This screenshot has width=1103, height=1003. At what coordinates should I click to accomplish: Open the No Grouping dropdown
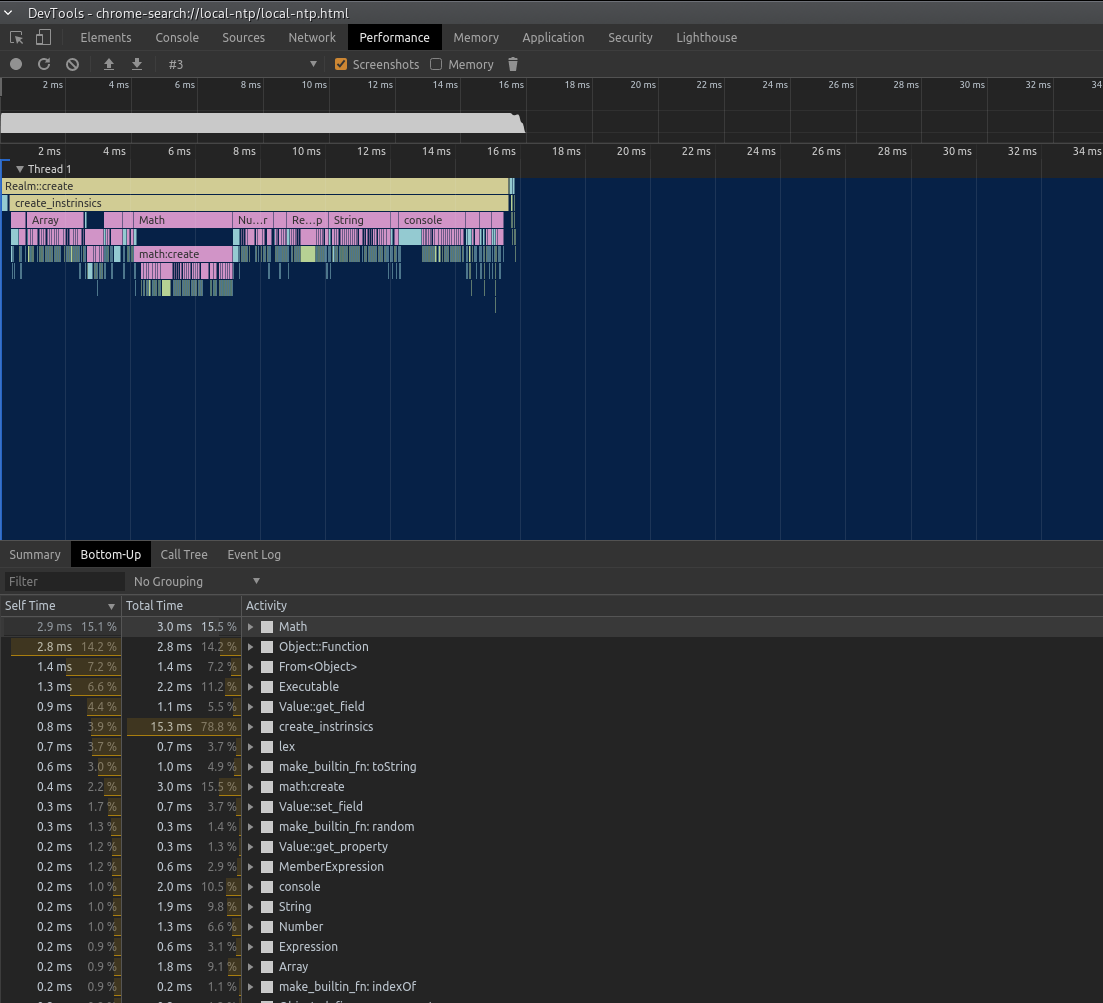pyautogui.click(x=197, y=581)
